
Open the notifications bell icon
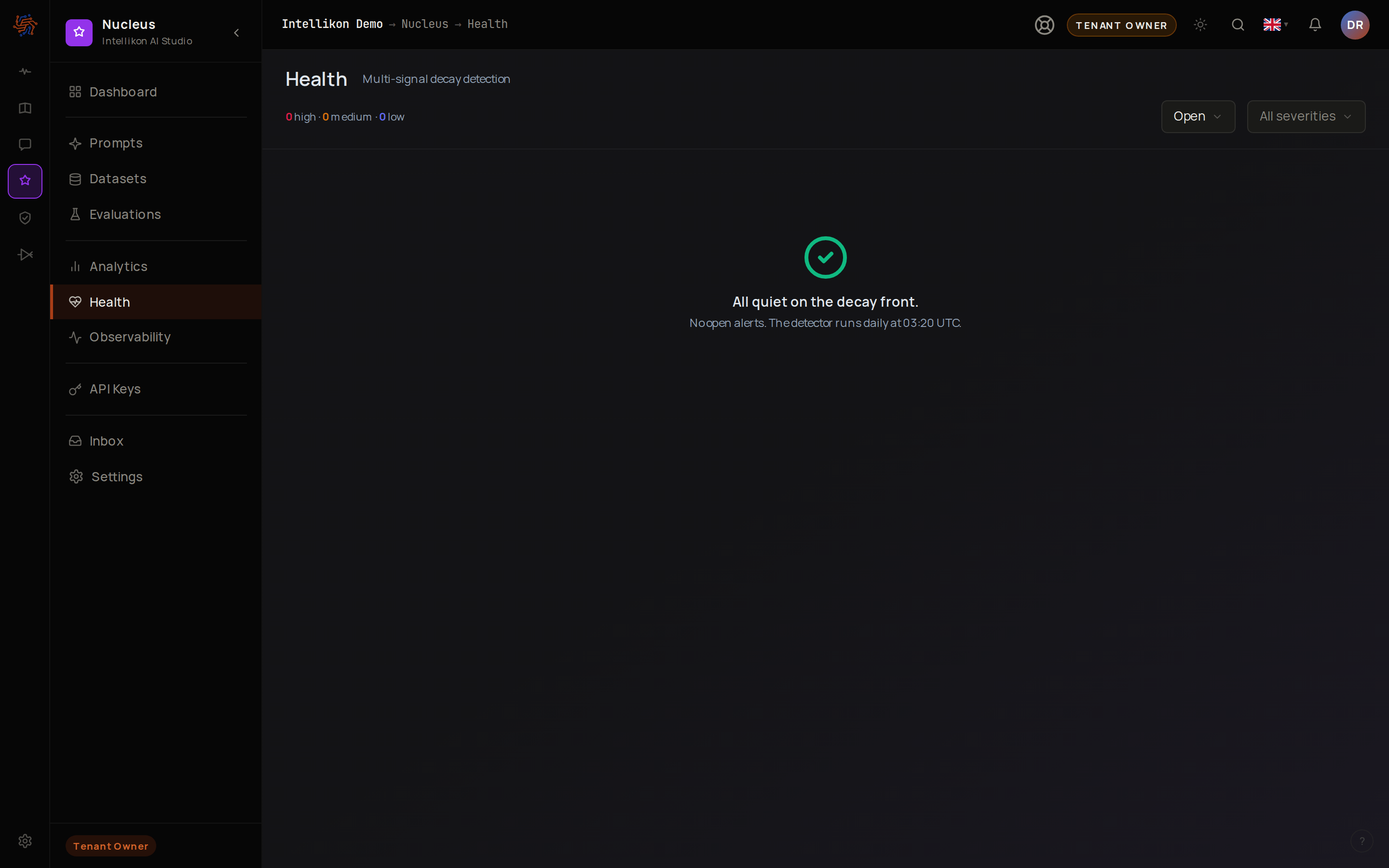[1315, 25]
